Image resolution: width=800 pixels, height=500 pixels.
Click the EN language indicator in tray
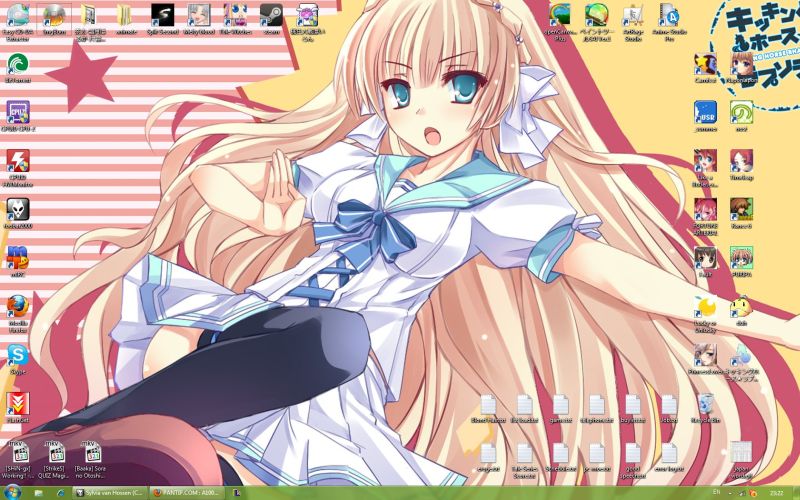716,492
